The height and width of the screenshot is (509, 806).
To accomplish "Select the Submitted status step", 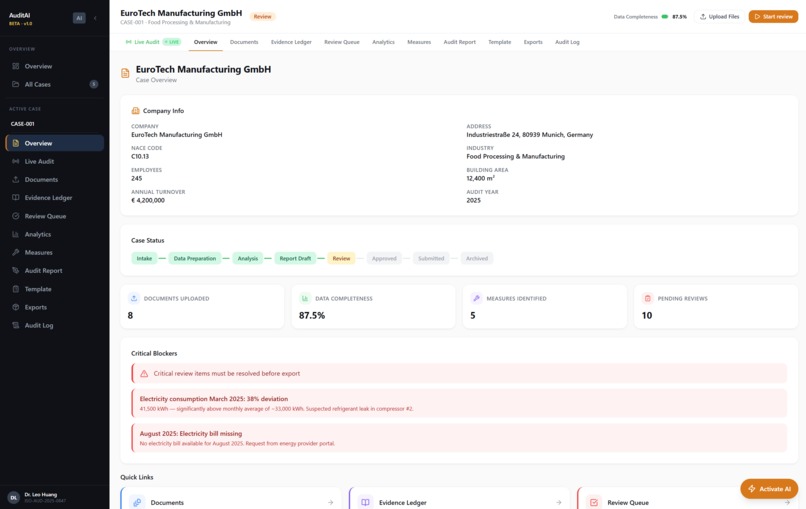I will 431,258.
